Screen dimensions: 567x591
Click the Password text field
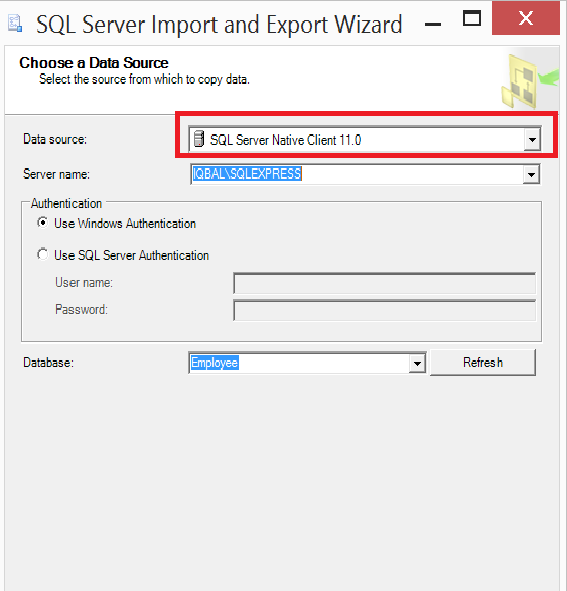coord(384,310)
